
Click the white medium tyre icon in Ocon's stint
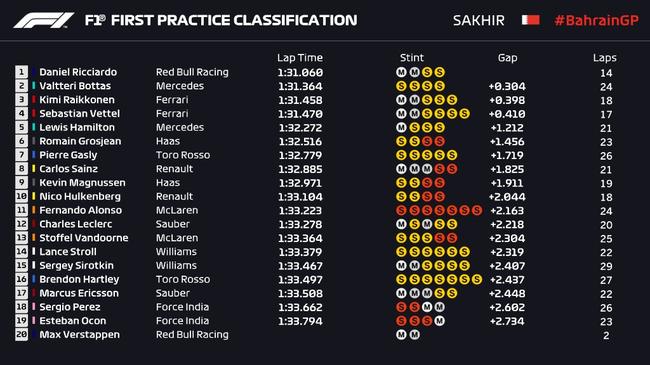tap(439, 321)
